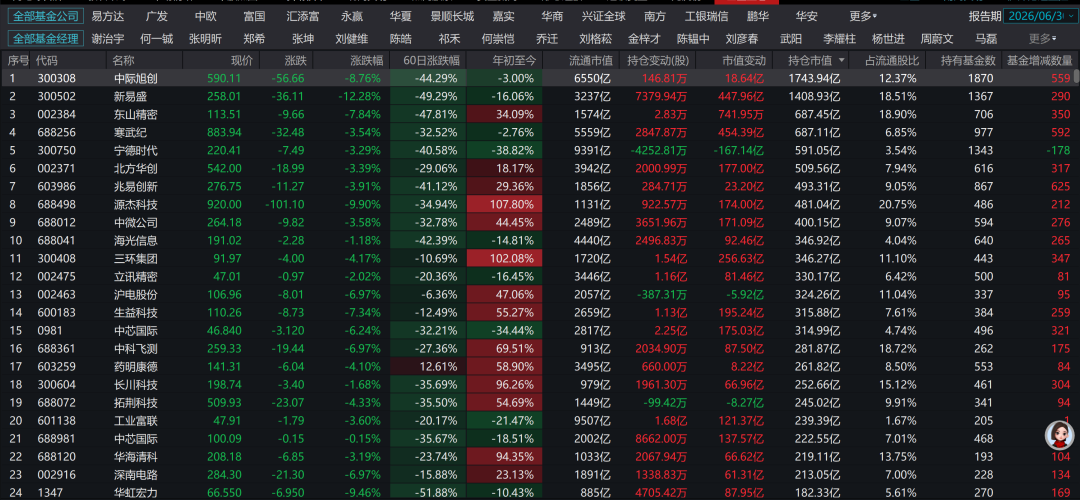Choose fund manager 李耀柱

click(840, 39)
